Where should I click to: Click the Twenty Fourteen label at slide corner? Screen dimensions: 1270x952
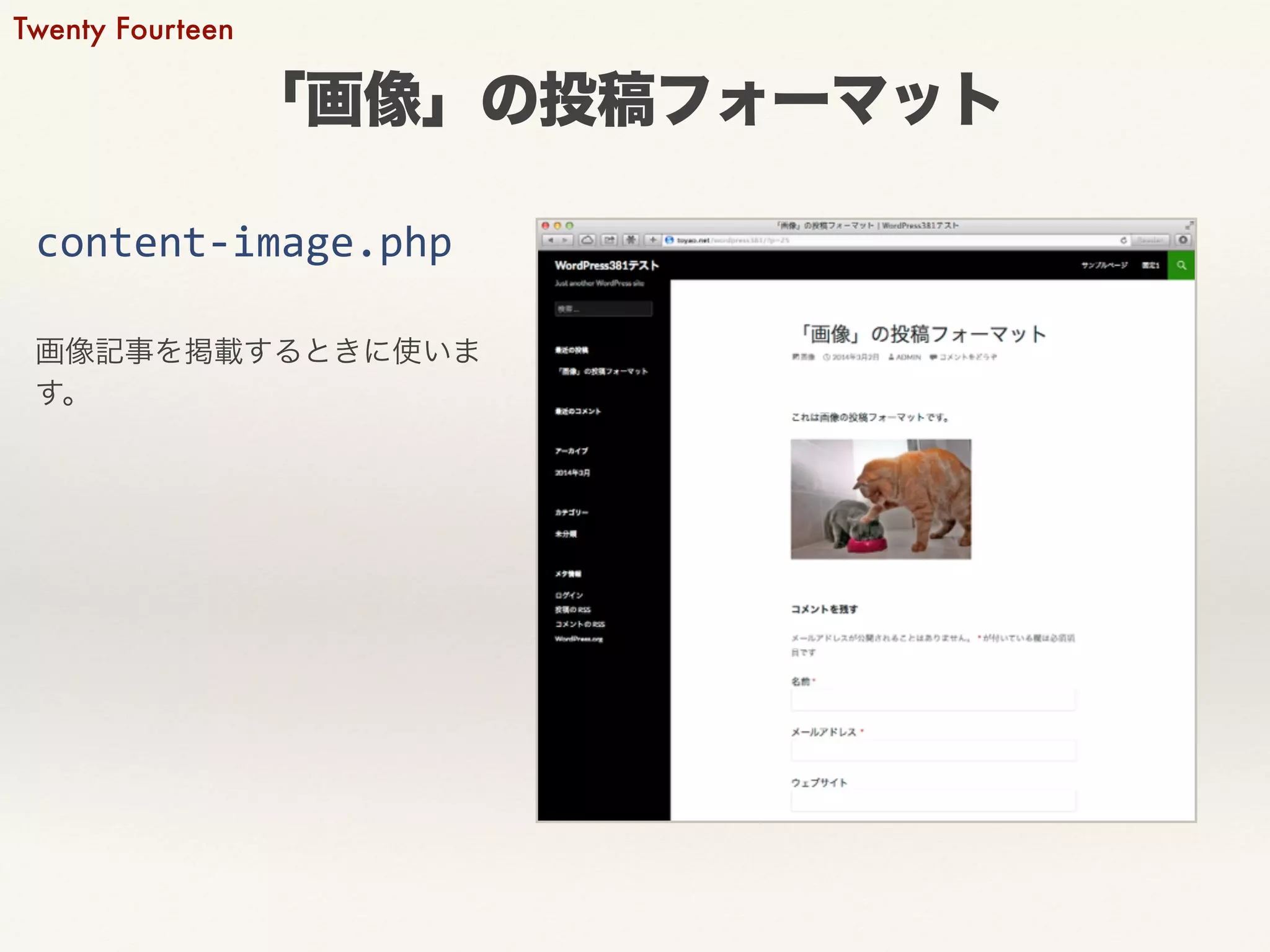[x=123, y=30]
